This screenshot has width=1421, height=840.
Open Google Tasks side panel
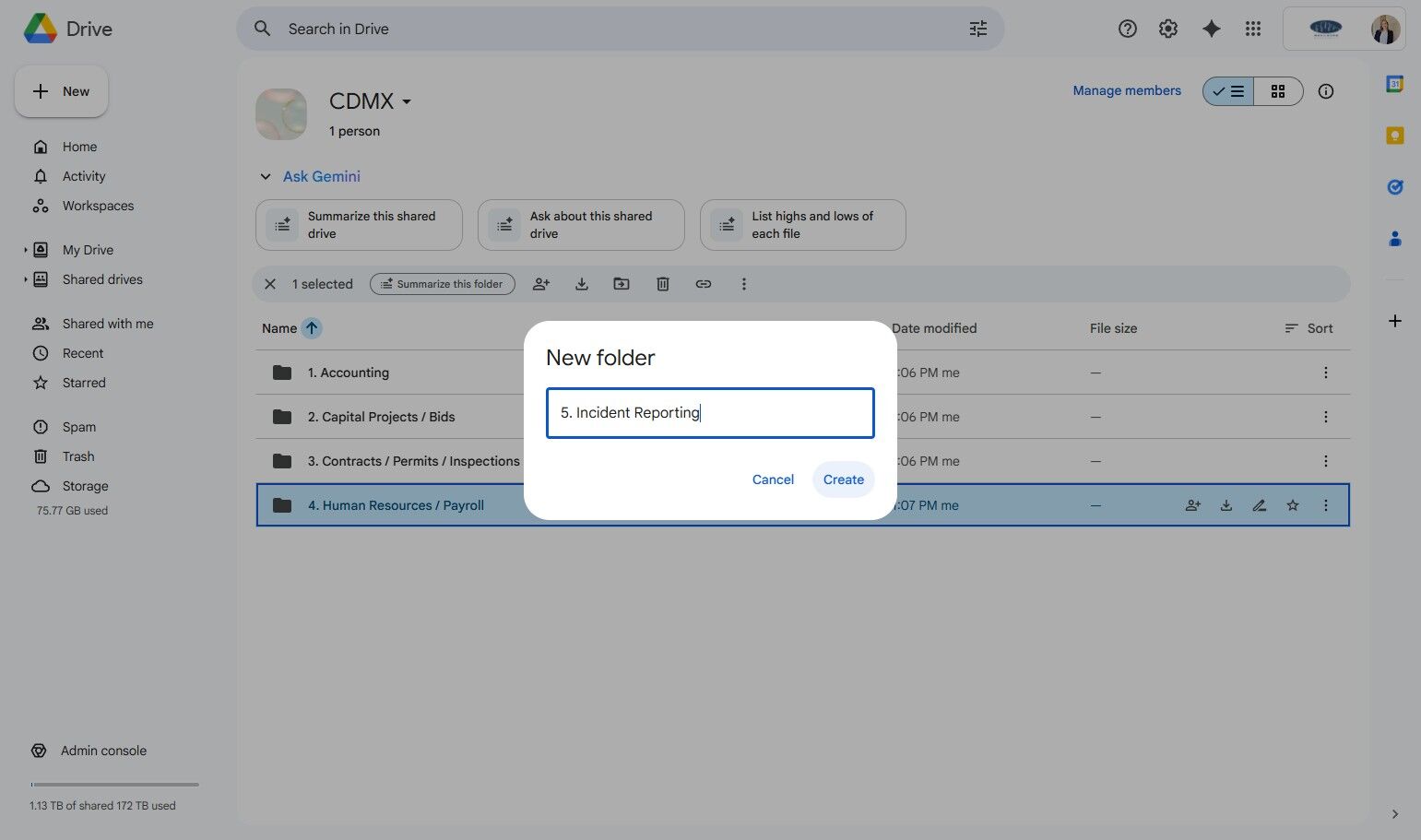(x=1395, y=187)
